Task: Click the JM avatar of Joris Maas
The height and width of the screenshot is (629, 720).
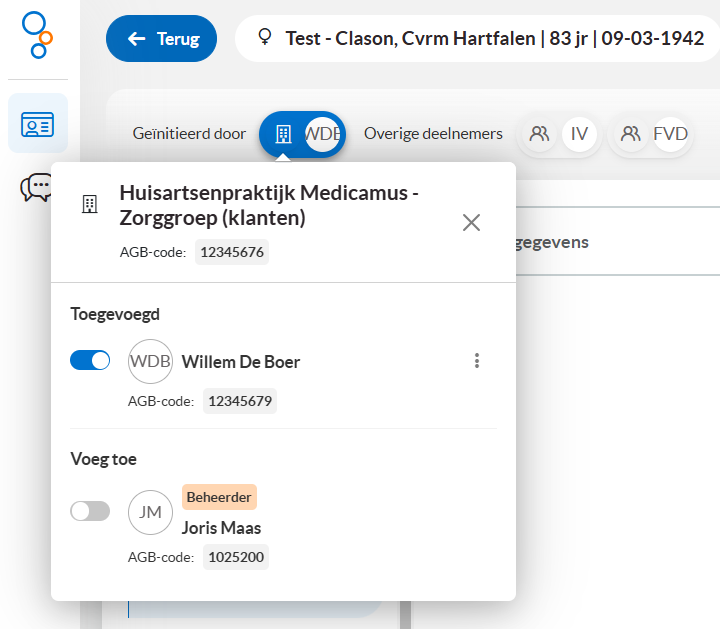Action: coord(150,512)
